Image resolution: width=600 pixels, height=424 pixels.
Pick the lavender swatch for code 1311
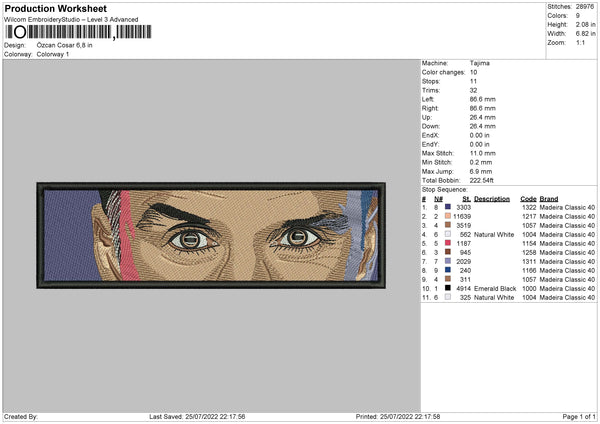pos(447,261)
